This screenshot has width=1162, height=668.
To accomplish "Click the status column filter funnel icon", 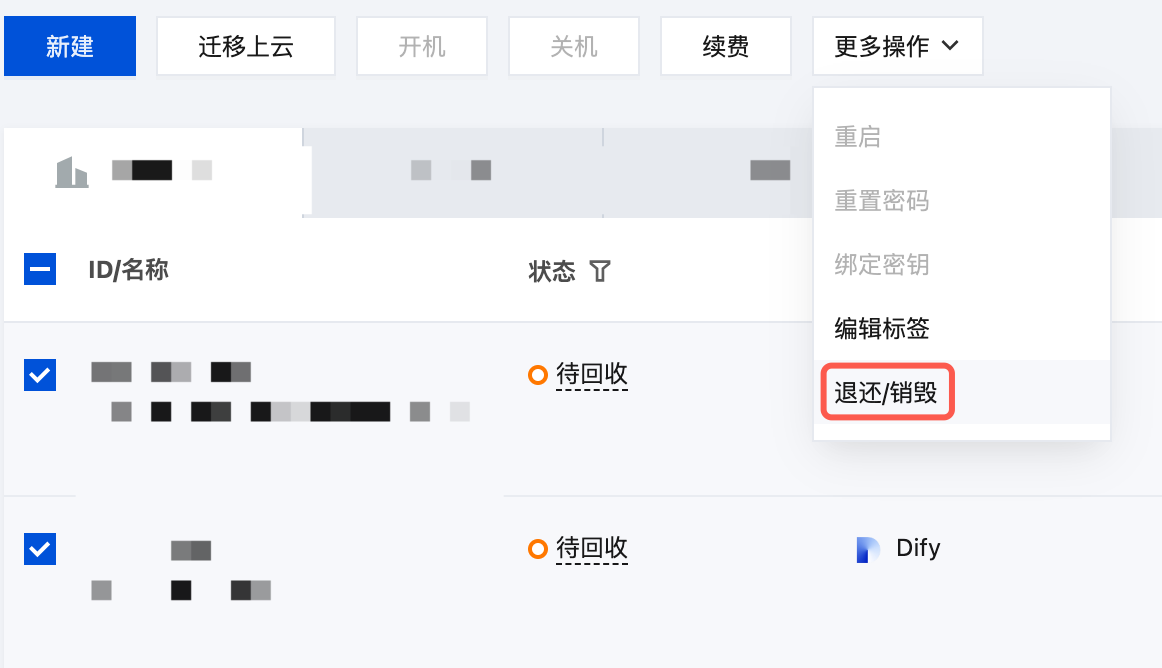I will (599, 271).
